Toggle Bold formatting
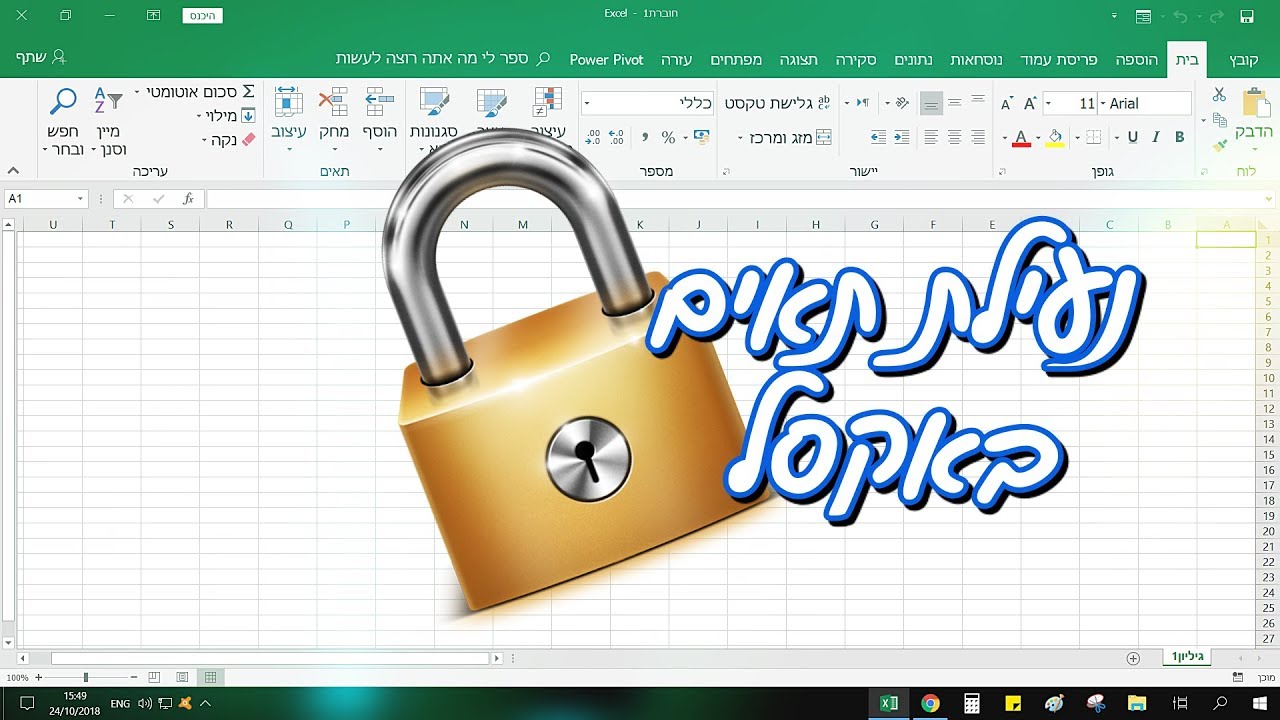Screen dimensions: 1280x720 1180,137
